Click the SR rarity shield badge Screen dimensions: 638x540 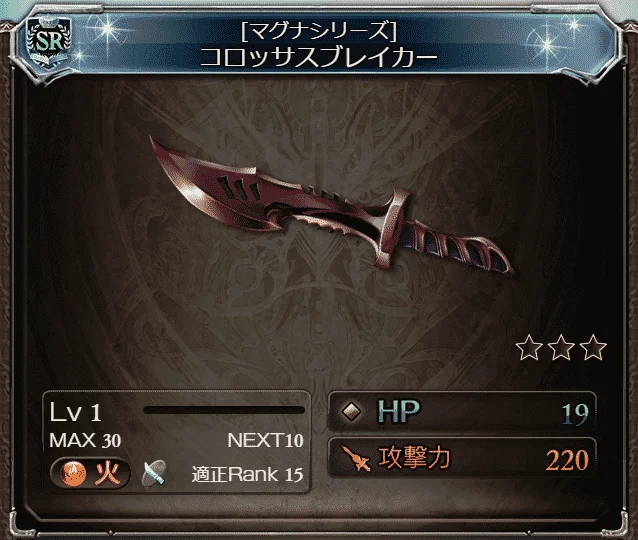tap(49, 42)
